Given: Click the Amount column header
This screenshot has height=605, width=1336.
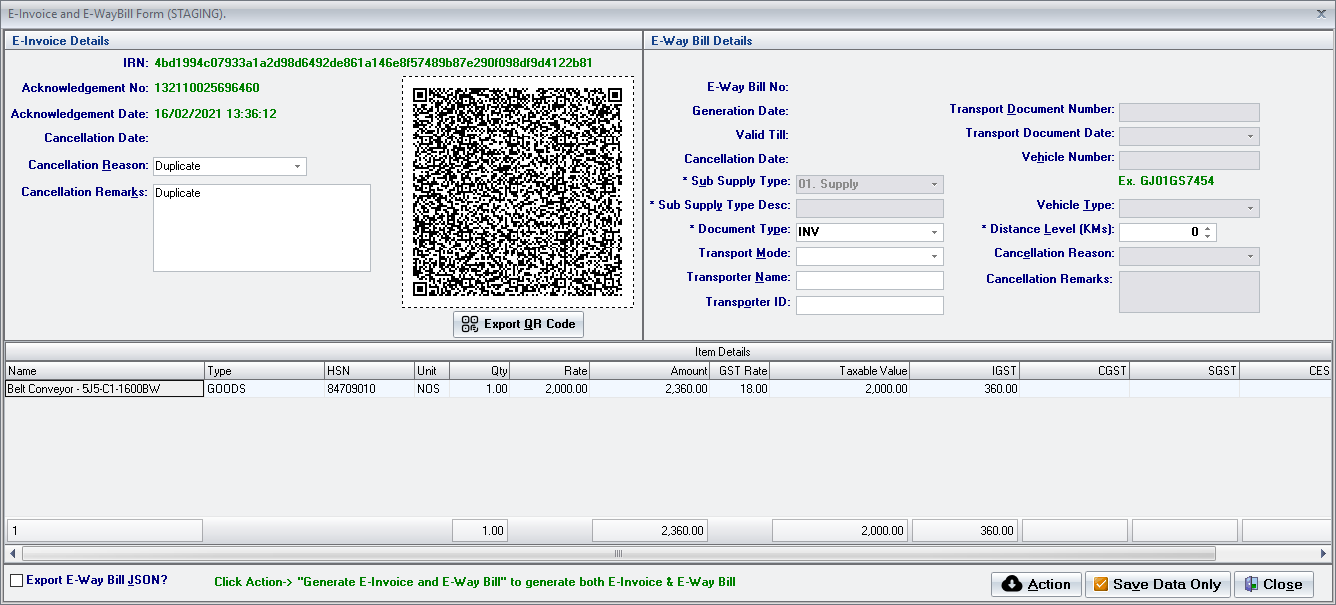Looking at the screenshot, I should pos(650,371).
